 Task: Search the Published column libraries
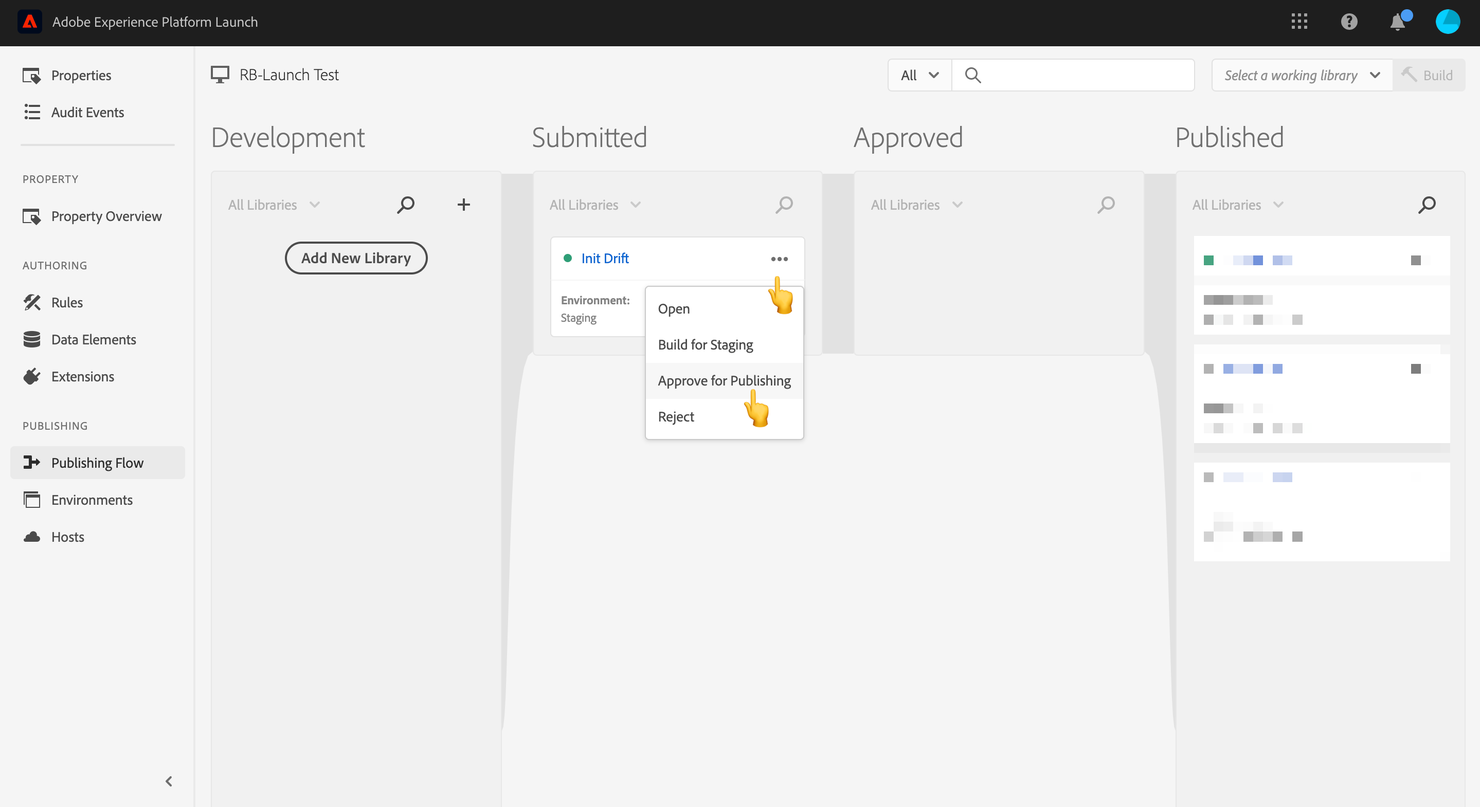click(x=1427, y=205)
